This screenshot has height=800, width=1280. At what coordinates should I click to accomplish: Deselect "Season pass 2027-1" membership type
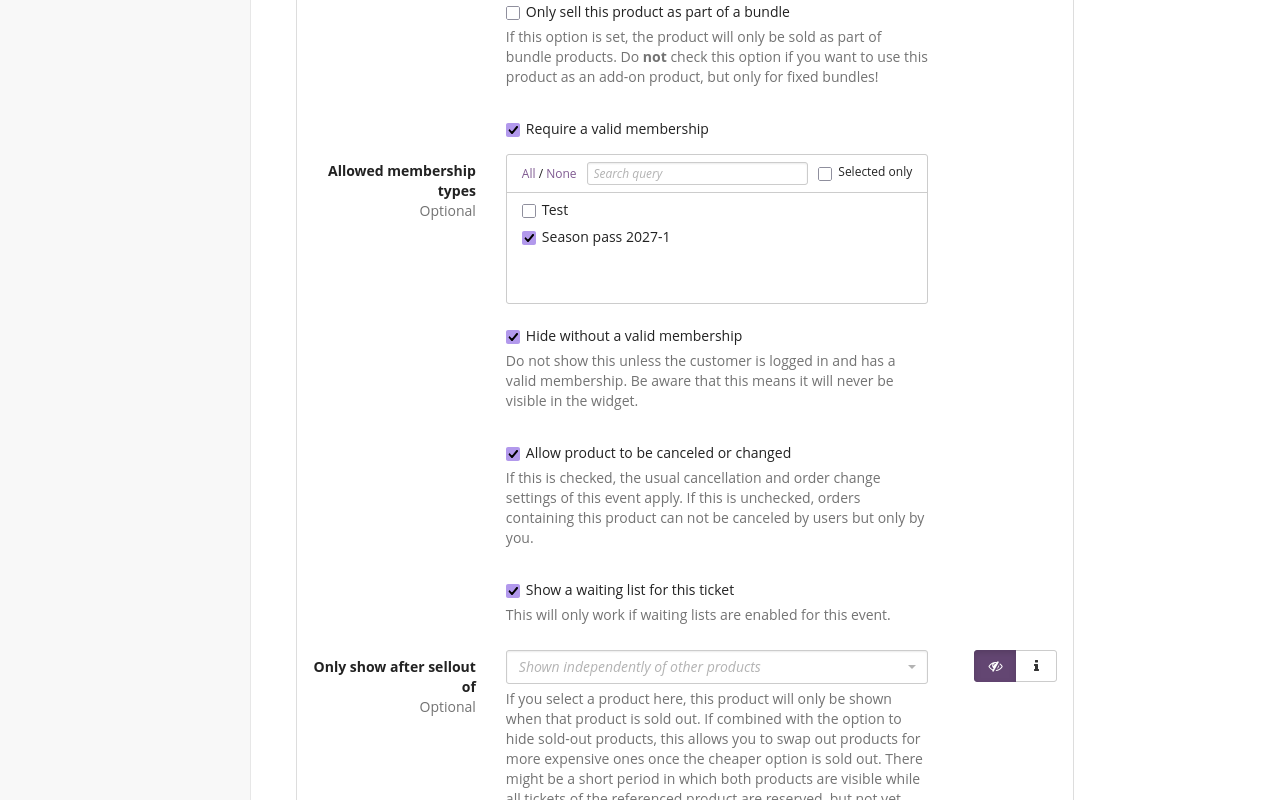point(529,238)
